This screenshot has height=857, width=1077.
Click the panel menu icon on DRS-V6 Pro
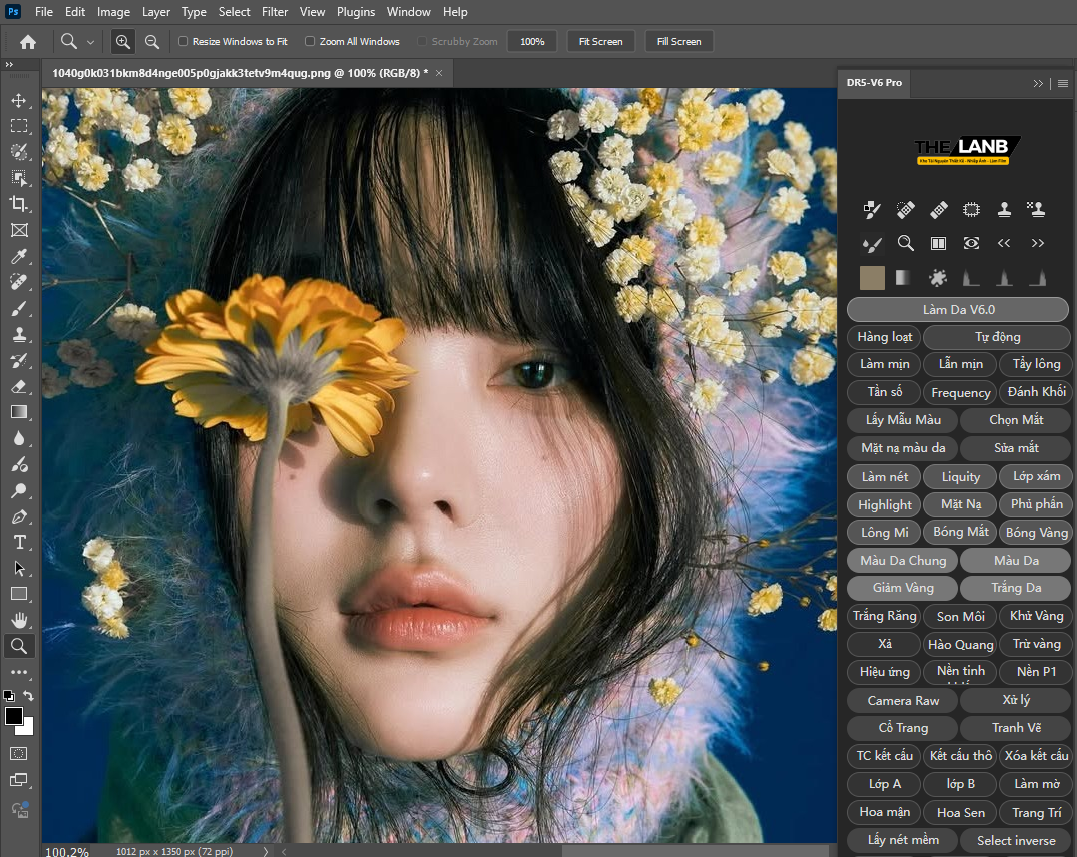coord(1062,83)
